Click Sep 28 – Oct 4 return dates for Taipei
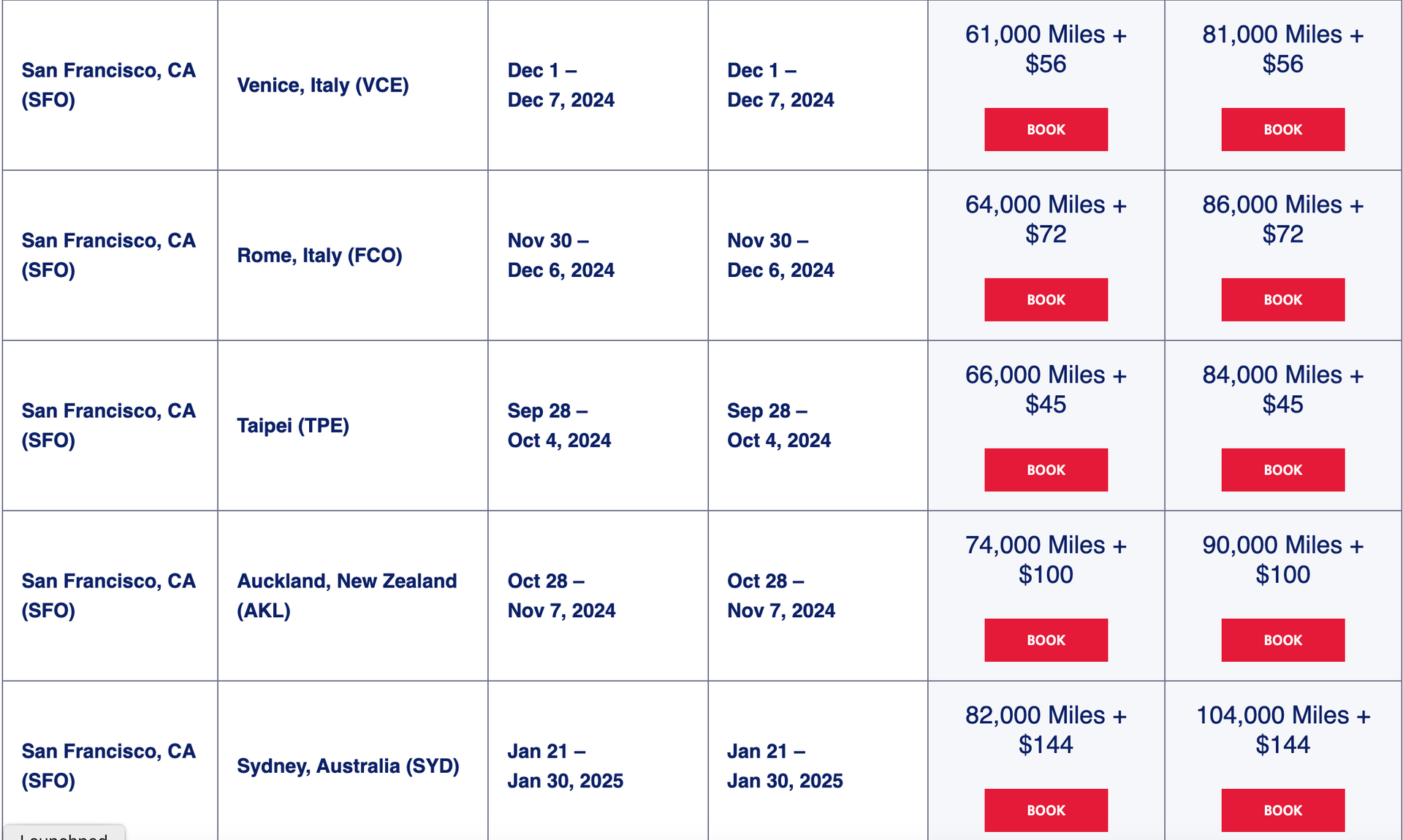Screen dimensions: 1403x840 point(779,425)
